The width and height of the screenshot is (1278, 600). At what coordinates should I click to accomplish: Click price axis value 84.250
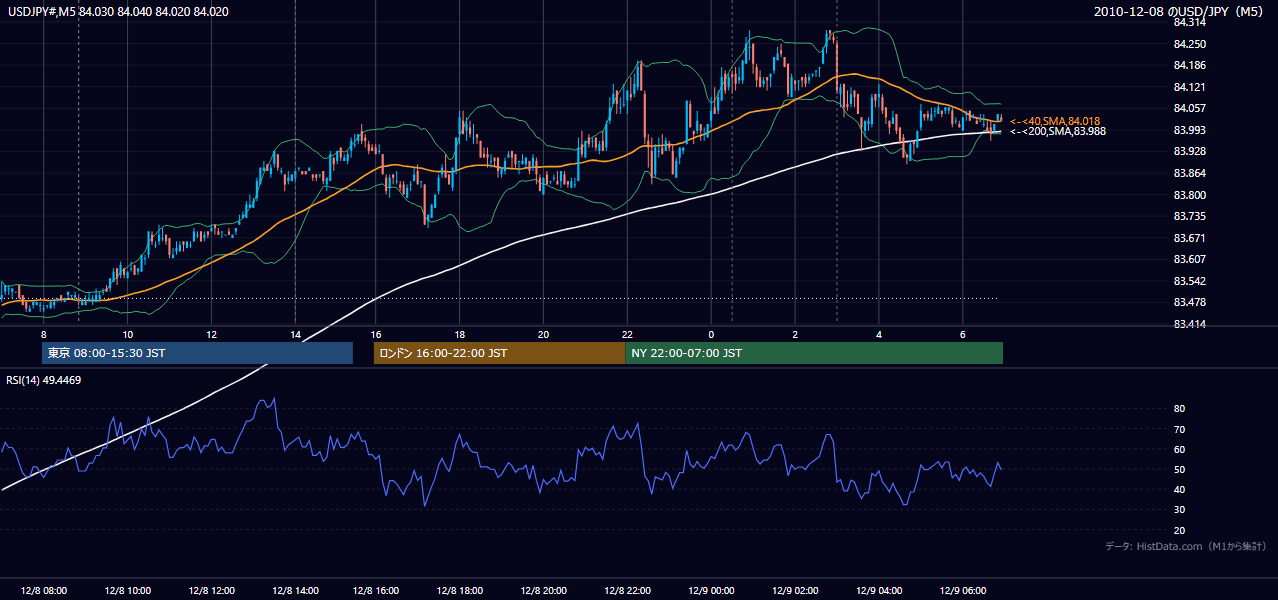coord(1189,44)
